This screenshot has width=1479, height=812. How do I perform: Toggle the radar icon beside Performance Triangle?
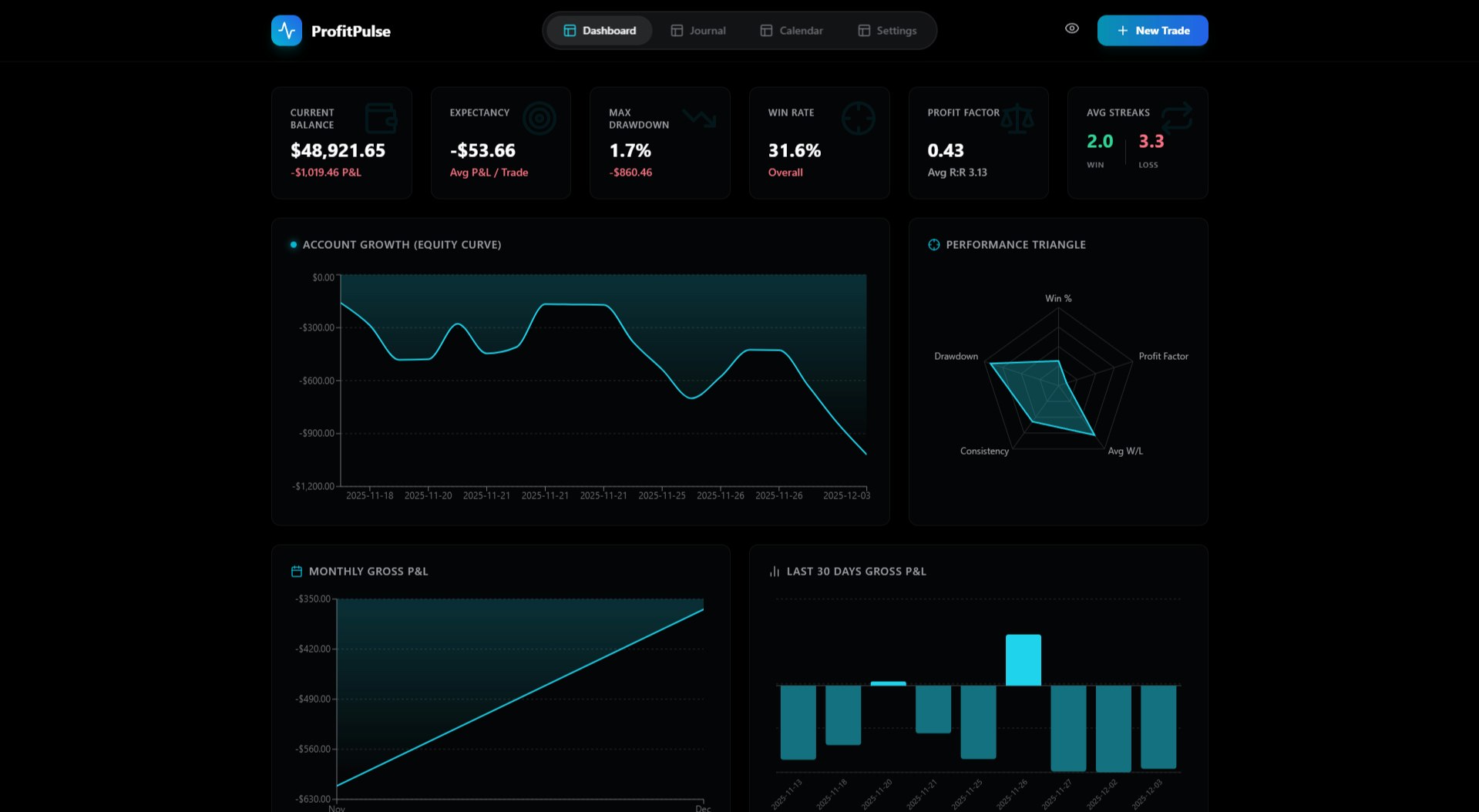[x=933, y=244]
